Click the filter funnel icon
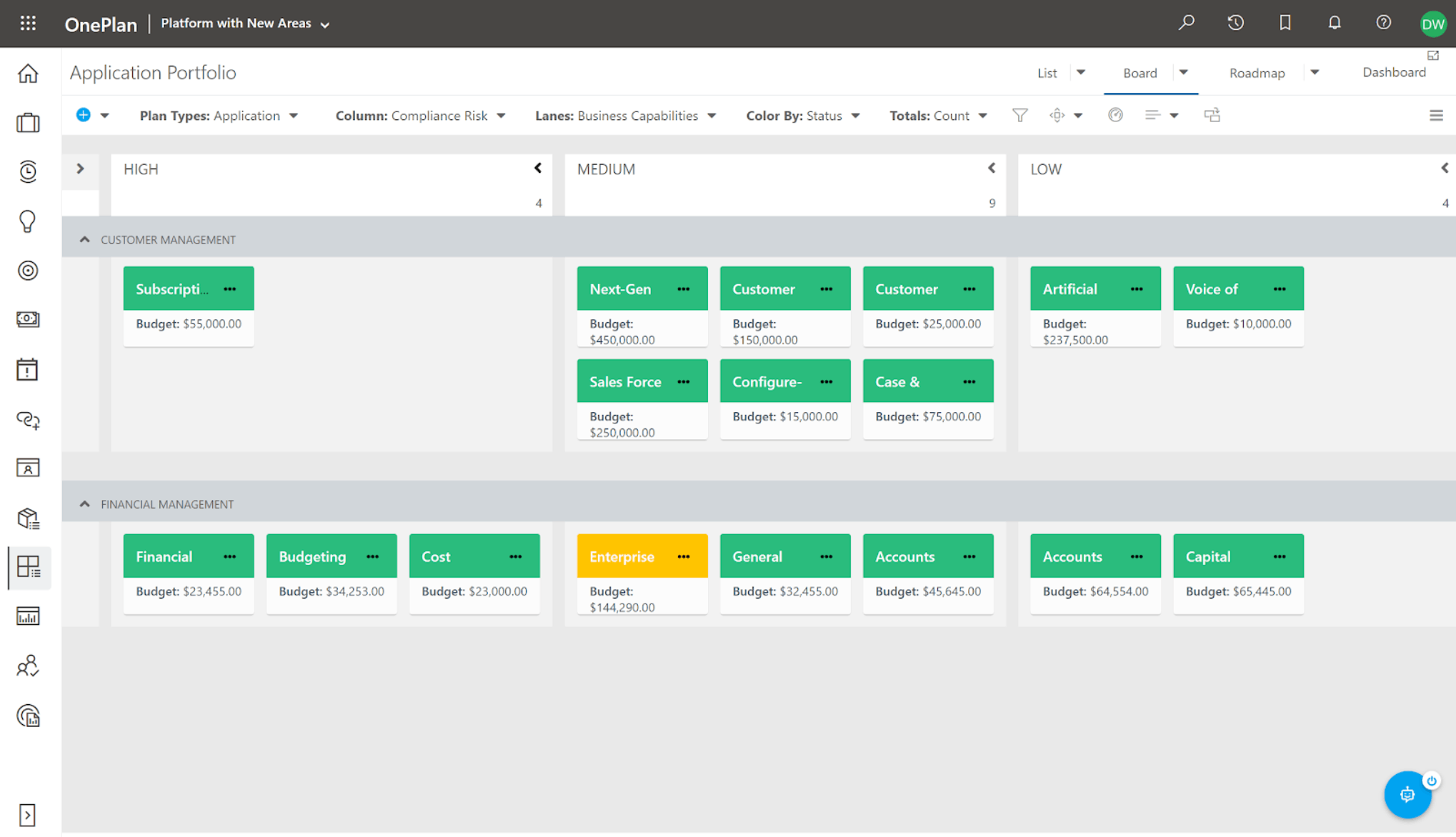Image resolution: width=1456 pixels, height=837 pixels. [1019, 115]
